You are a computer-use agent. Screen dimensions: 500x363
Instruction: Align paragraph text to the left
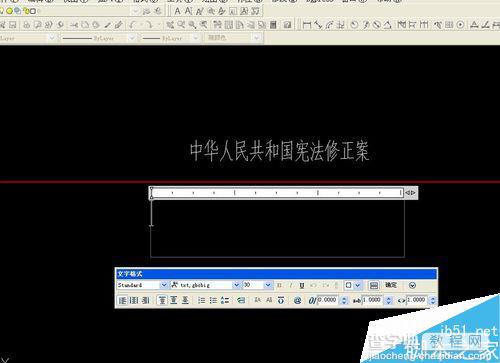click(x=122, y=300)
